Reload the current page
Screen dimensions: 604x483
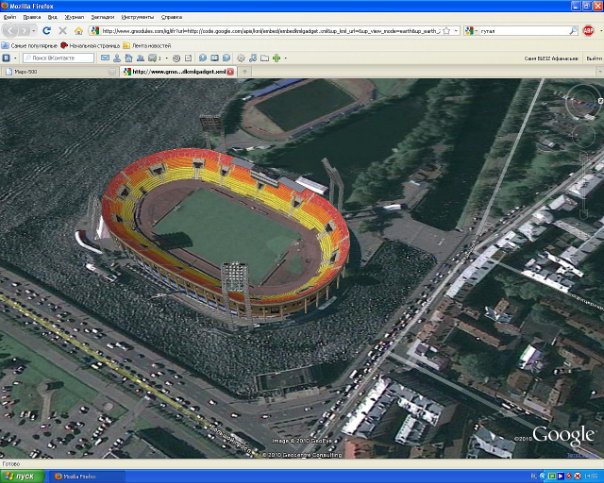(47, 31)
